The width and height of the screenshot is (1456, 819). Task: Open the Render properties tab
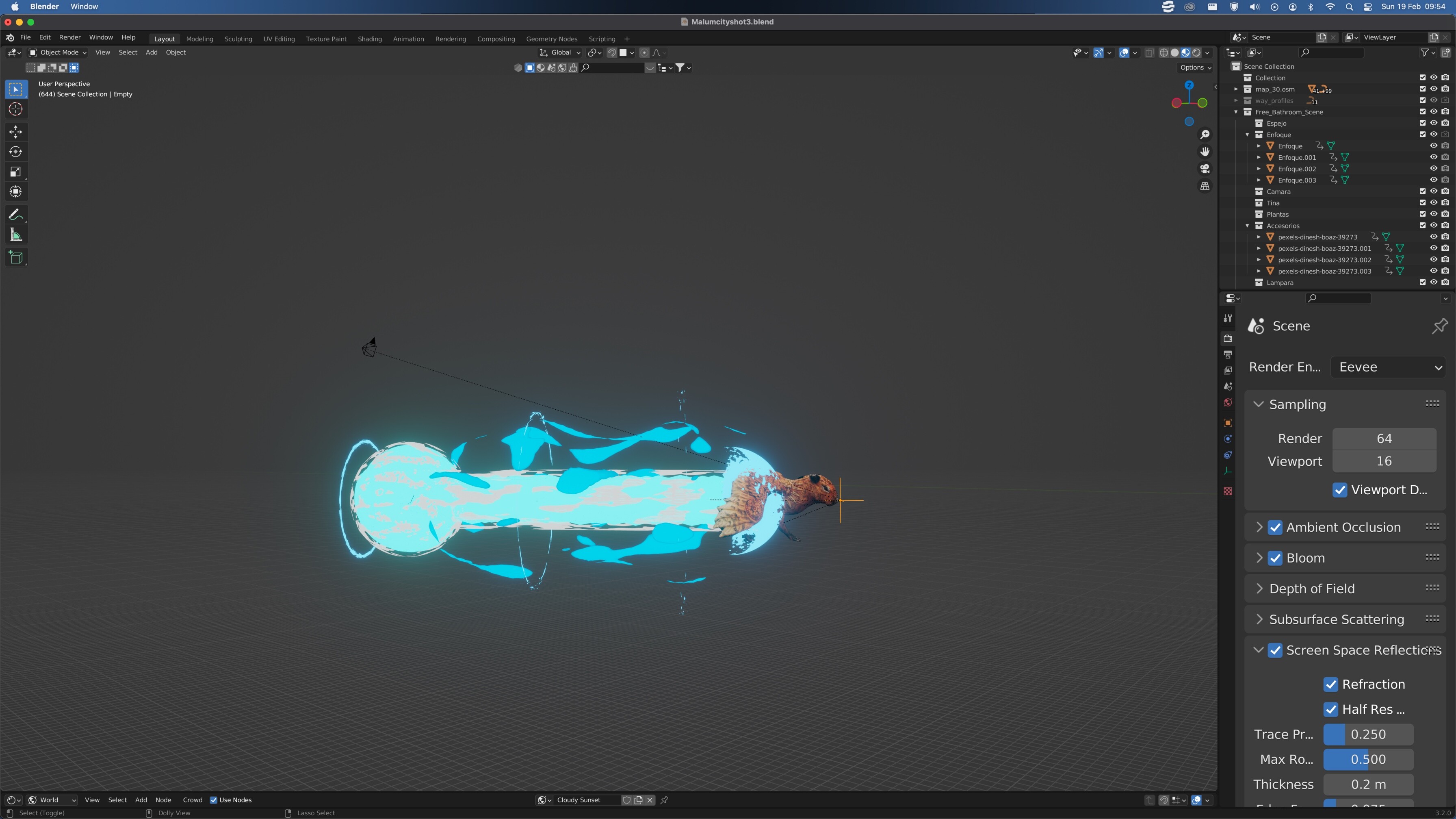1228,338
